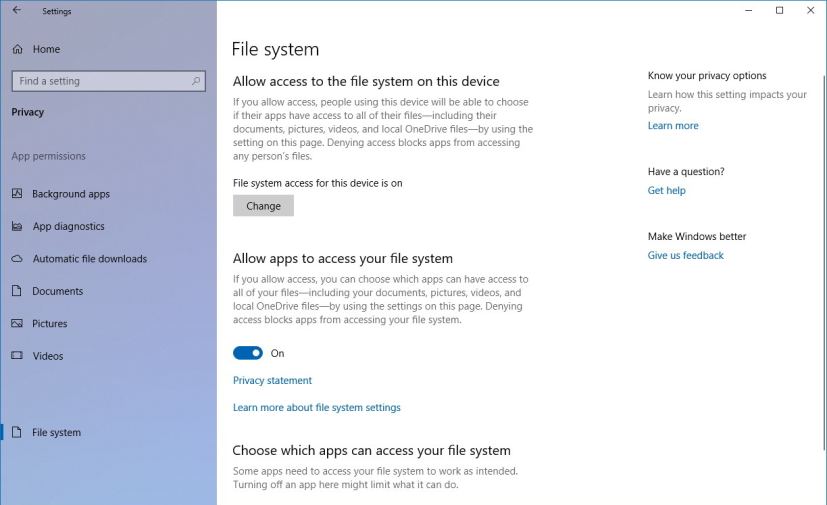Close the Settings window

click(x=811, y=10)
